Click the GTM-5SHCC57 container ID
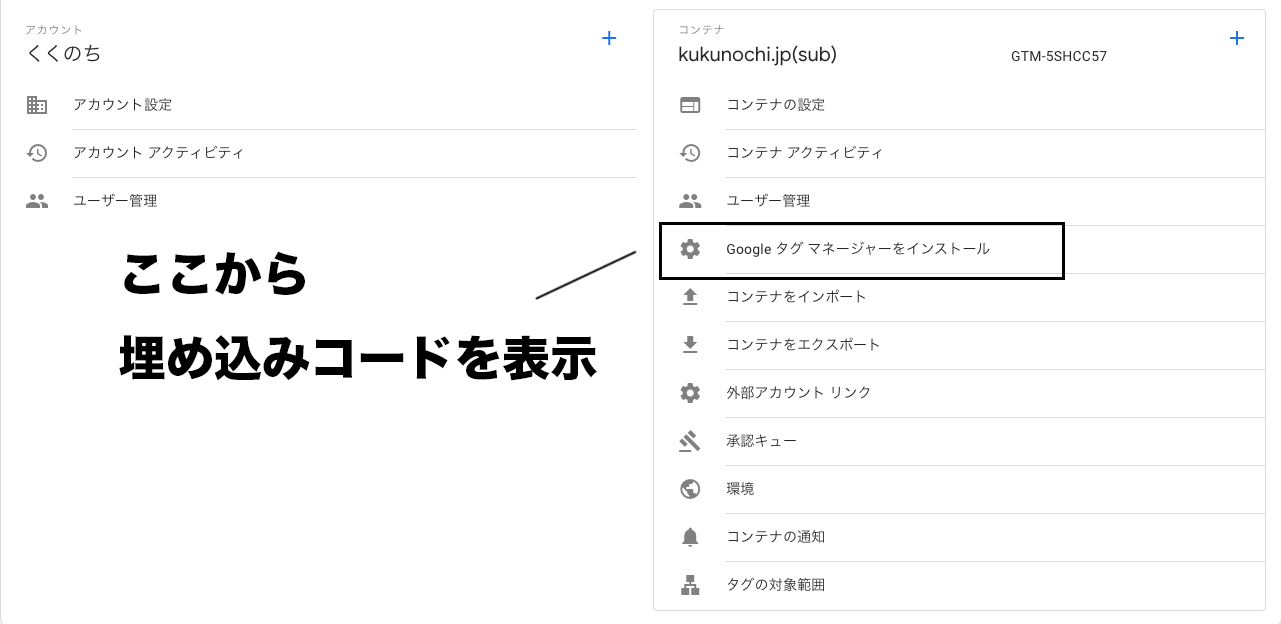Viewport: 1281px width, 624px height. (1059, 57)
